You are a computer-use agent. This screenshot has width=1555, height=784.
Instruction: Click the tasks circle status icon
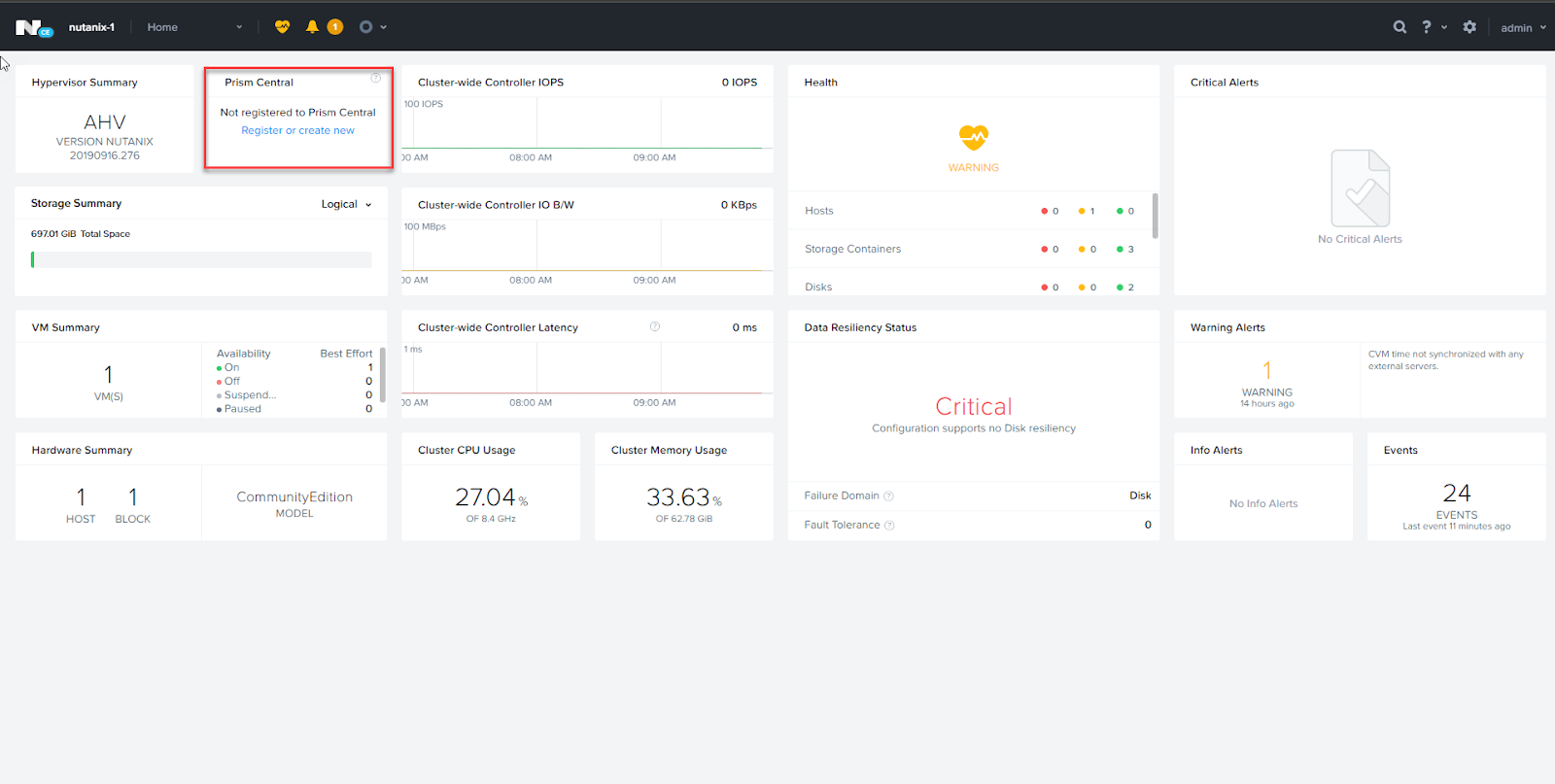[x=365, y=27]
